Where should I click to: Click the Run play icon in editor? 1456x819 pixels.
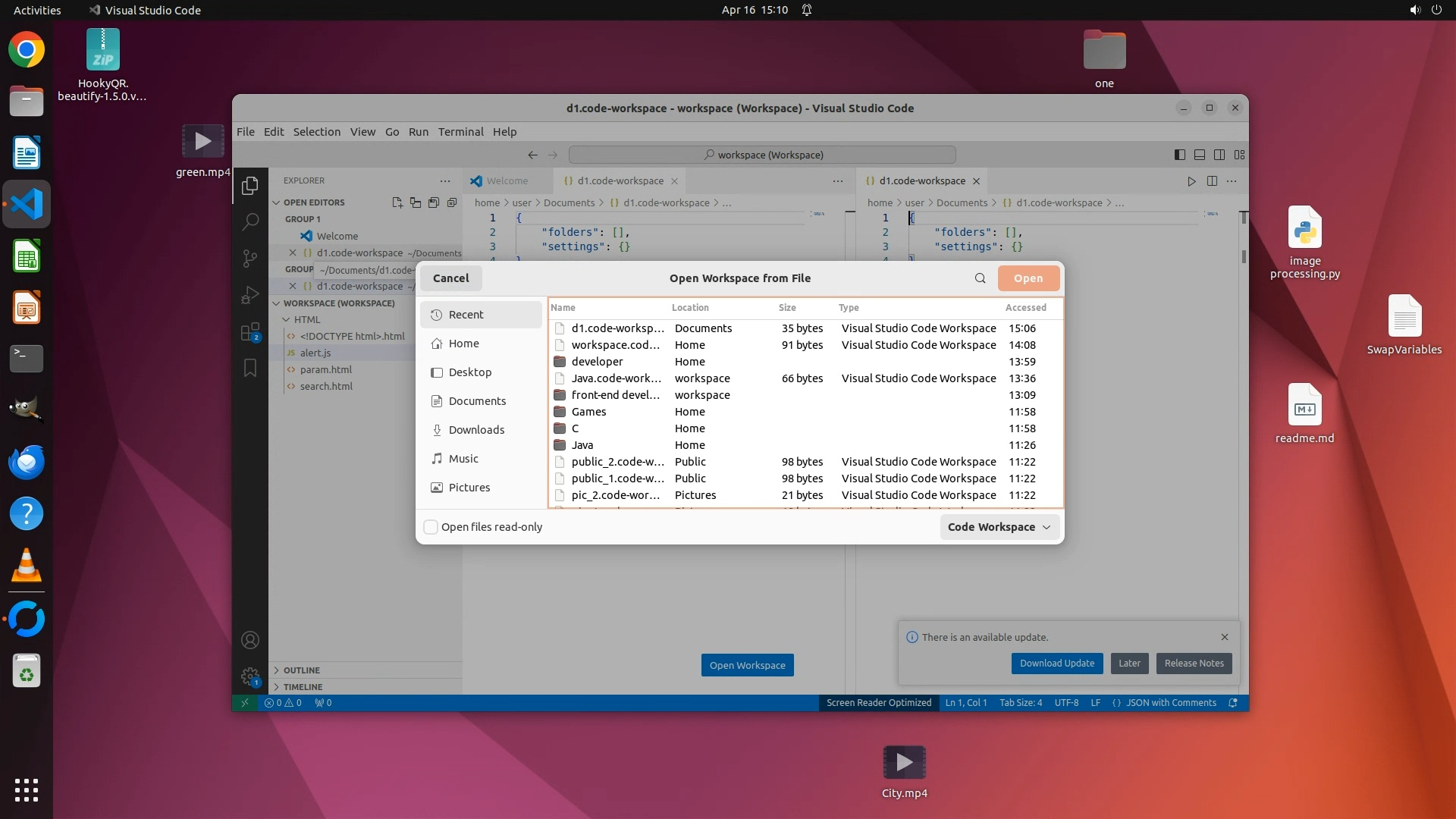pyautogui.click(x=1191, y=181)
